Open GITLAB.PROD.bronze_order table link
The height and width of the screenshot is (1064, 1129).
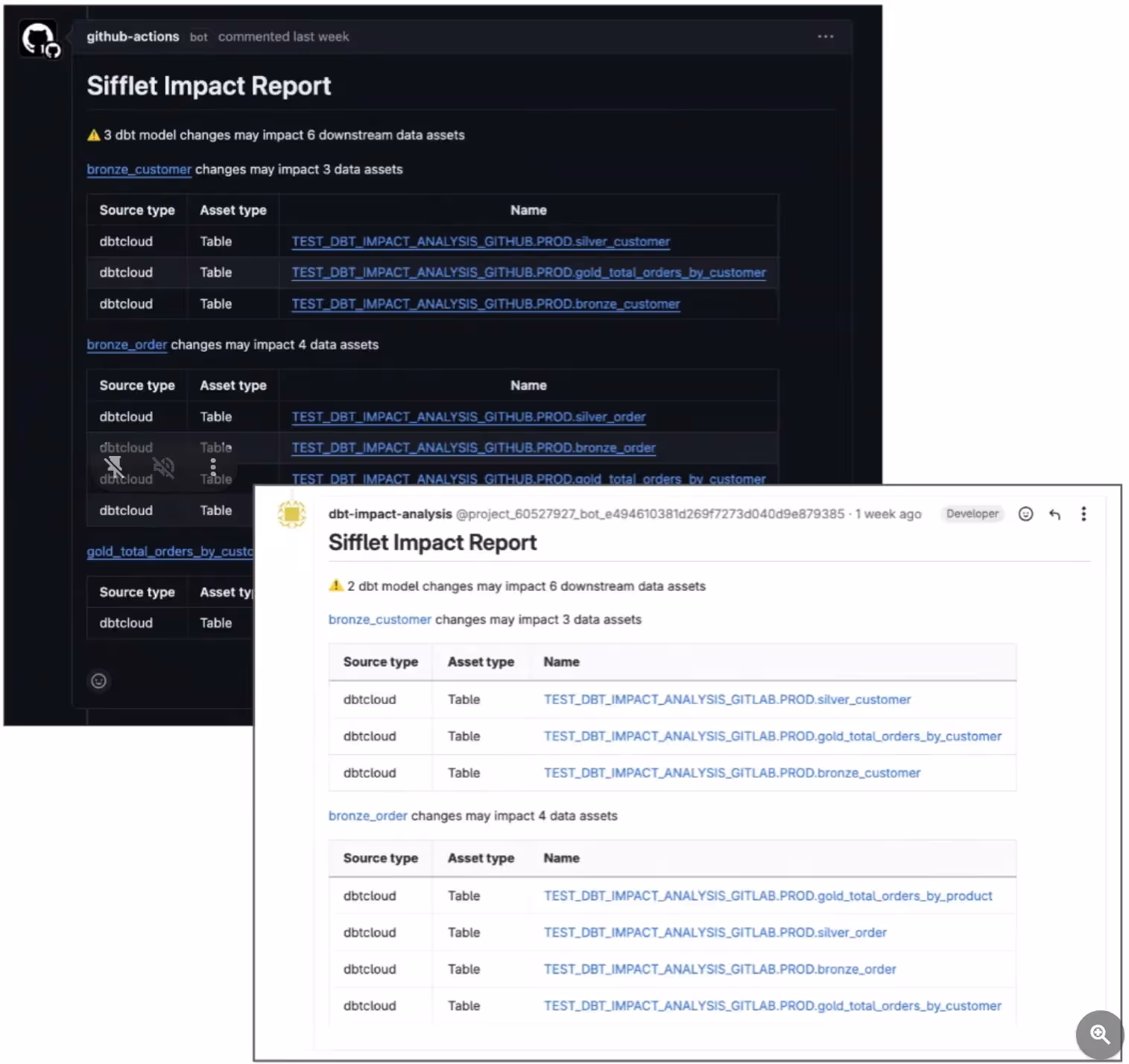tap(720, 969)
